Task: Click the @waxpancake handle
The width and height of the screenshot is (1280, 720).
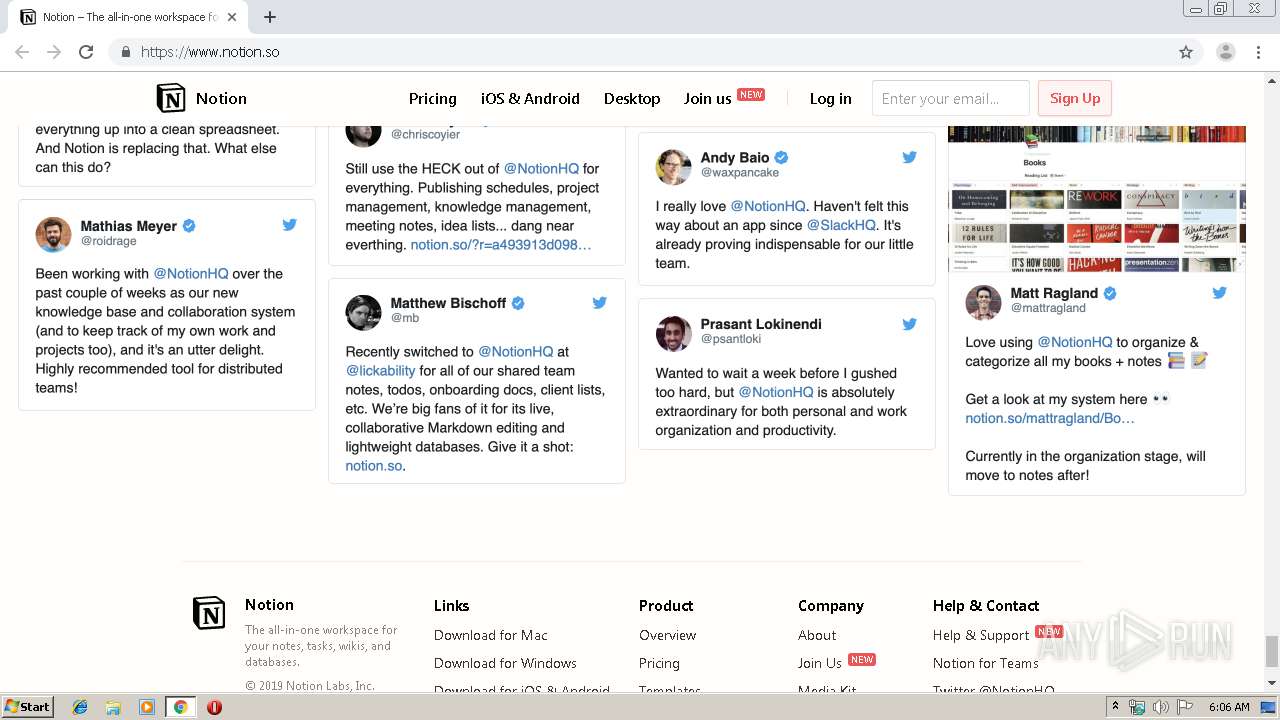Action: [x=740, y=173]
